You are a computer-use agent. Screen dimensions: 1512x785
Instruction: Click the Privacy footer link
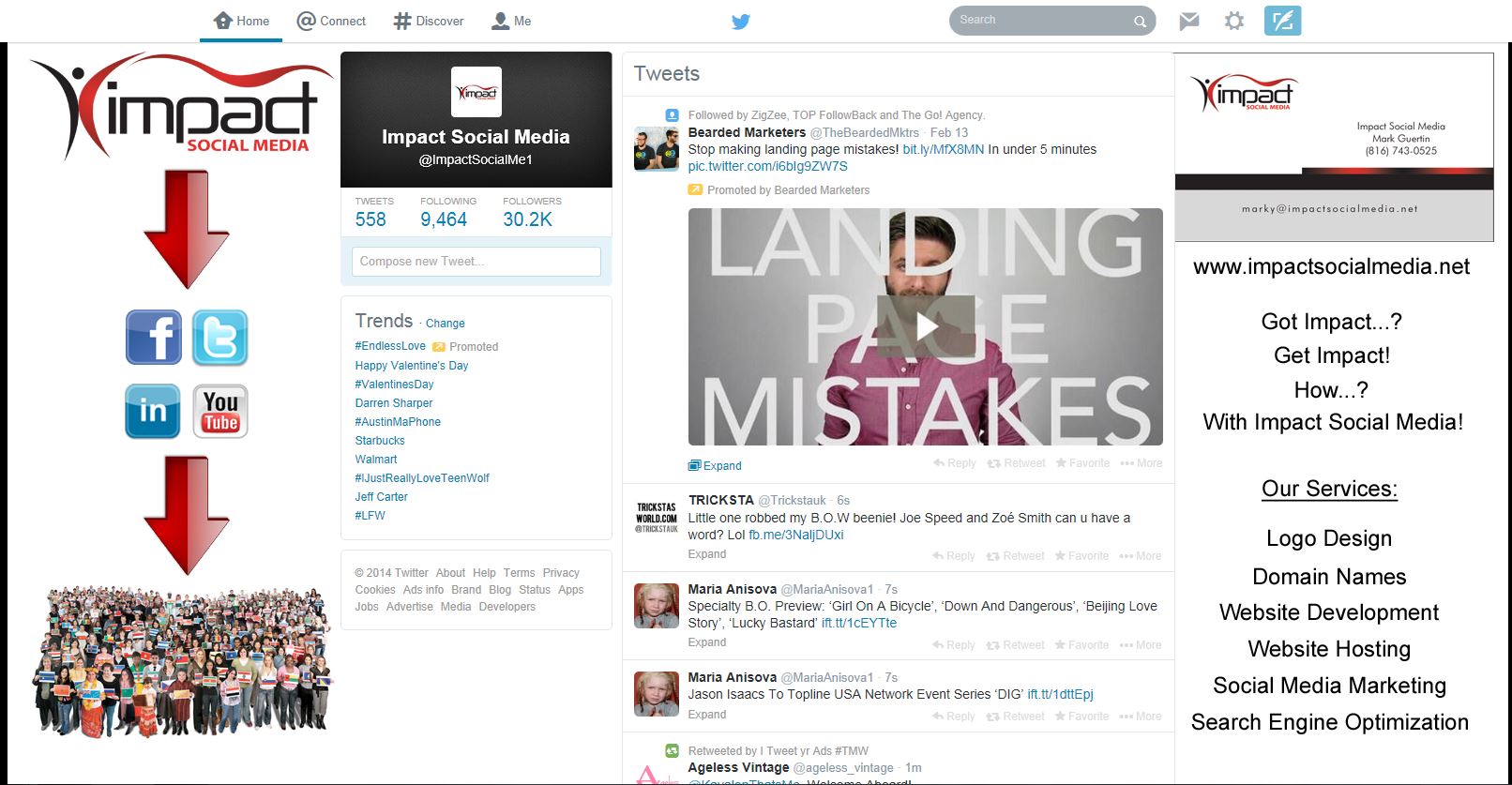pyautogui.click(x=561, y=573)
